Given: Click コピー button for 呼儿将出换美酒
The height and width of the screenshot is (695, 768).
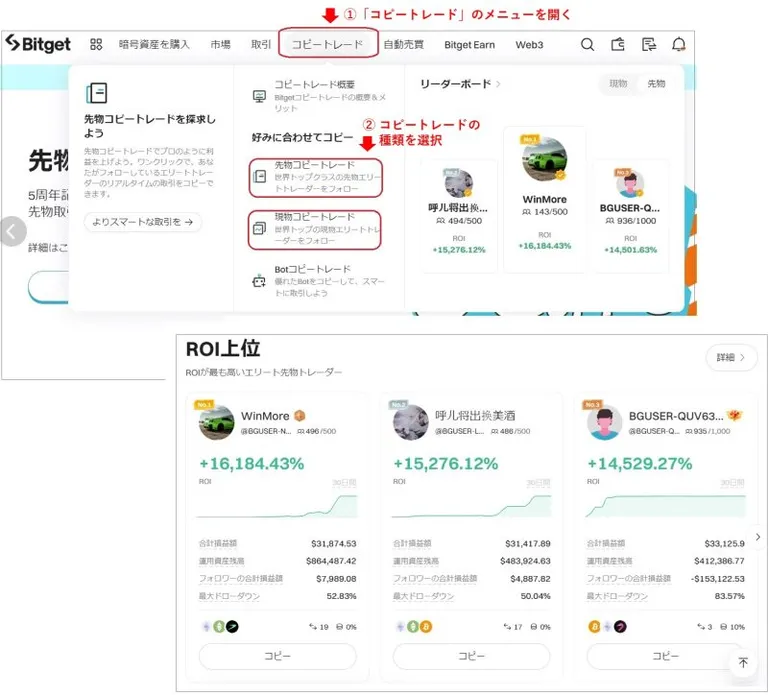Looking at the screenshot, I should point(471,655).
